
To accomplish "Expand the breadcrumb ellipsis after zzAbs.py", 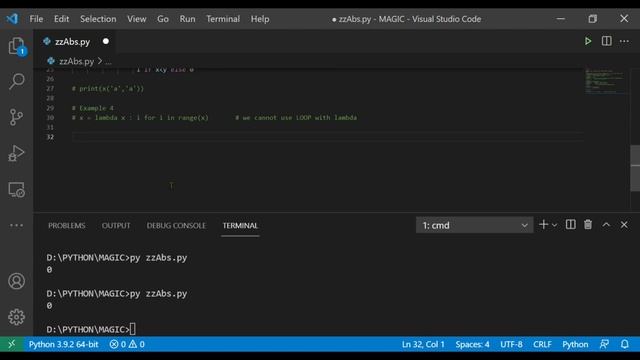I will 108,62.
